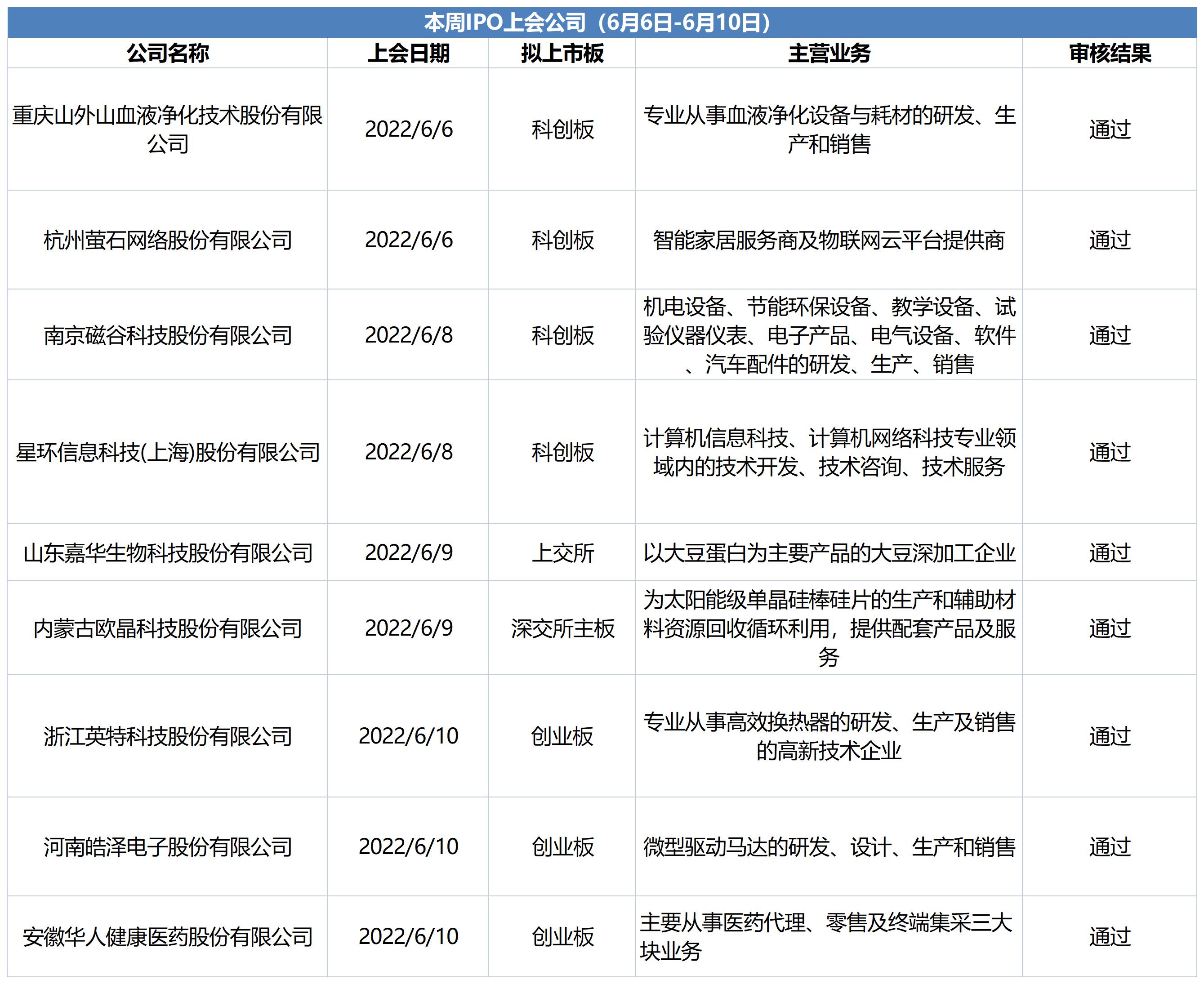Select date 2022/6/10 for 河南皓泽 row
This screenshot has width=1204, height=984.
point(408,846)
